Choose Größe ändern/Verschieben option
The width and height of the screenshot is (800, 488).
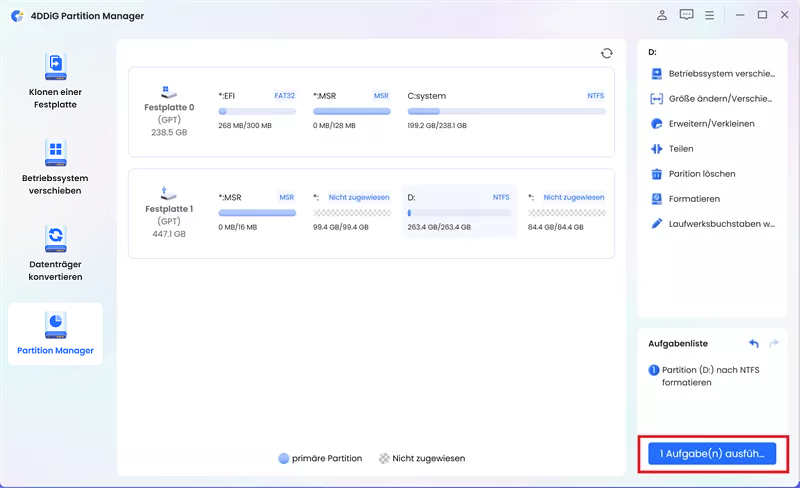711,99
